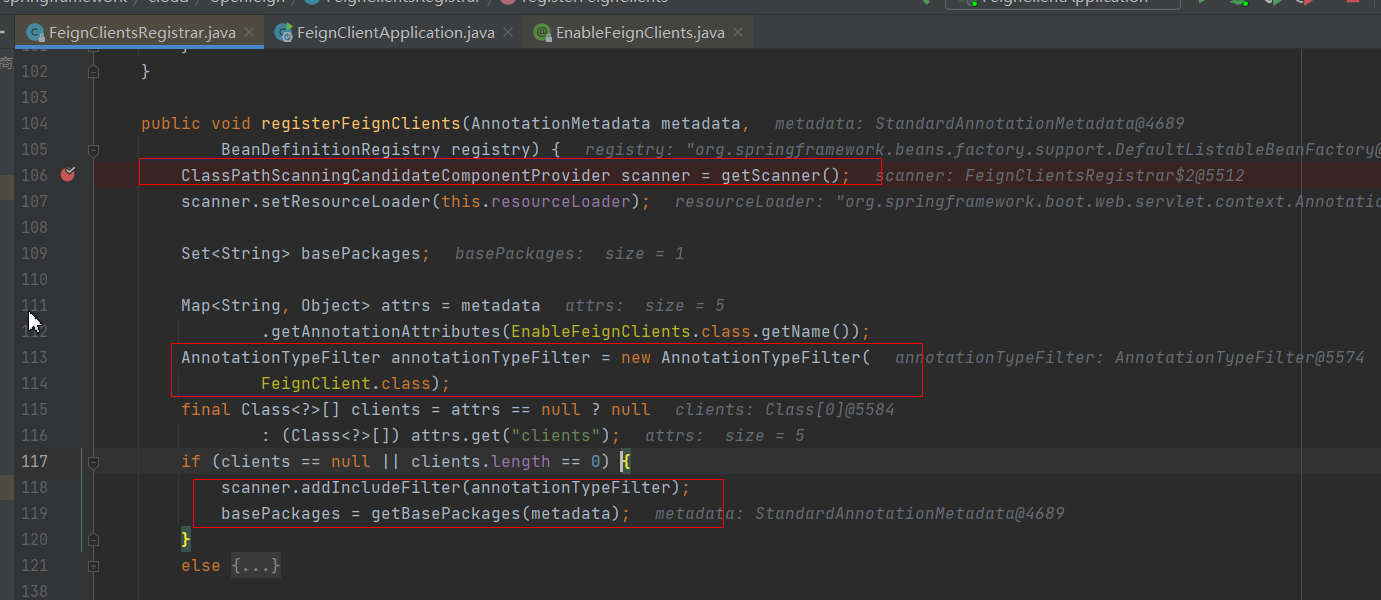Collapse the method fold marker at line 105

click(93, 150)
